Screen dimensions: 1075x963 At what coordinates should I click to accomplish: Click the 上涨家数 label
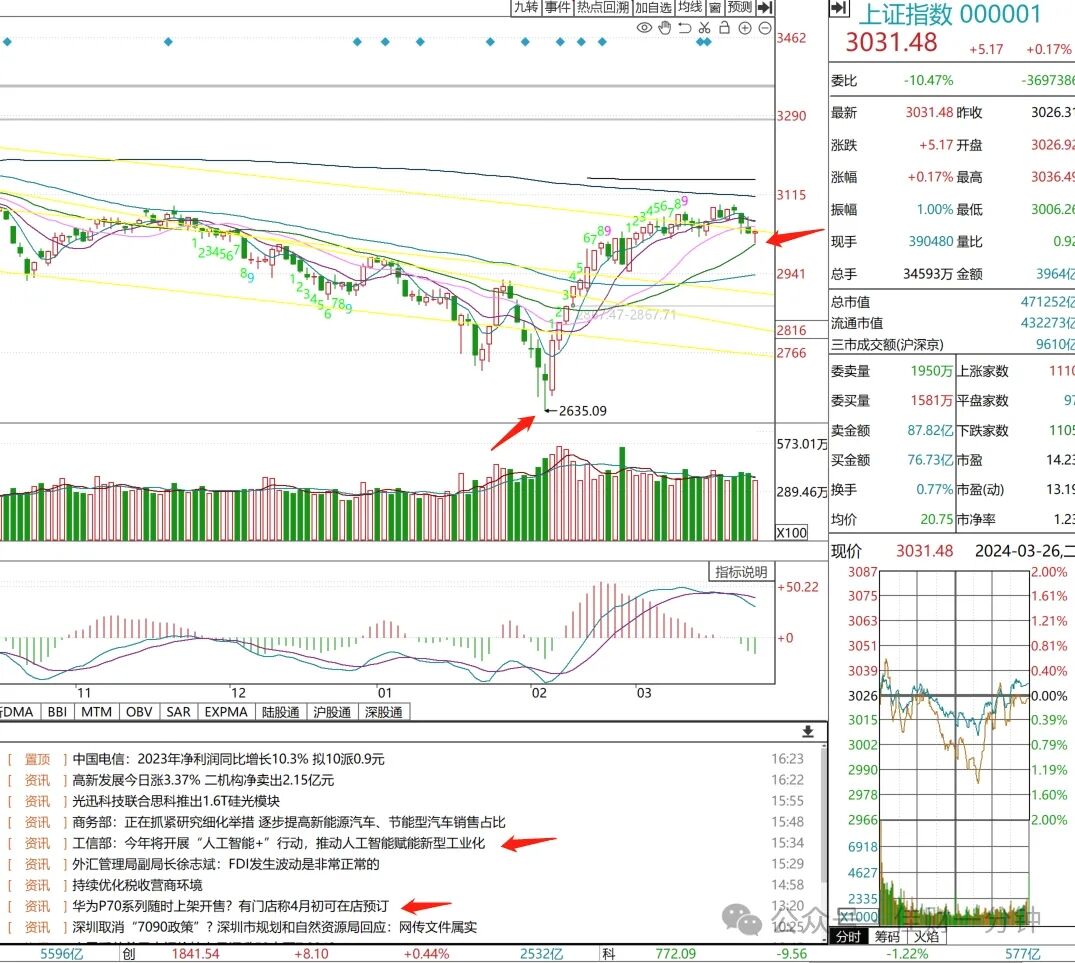click(x=982, y=371)
